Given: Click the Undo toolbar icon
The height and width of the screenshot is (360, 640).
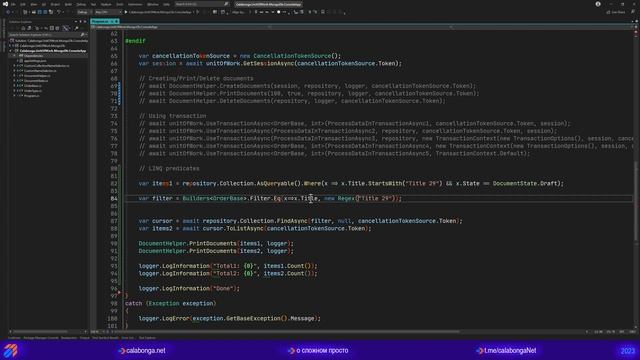Looking at the screenshot, I should click(x=59, y=12).
